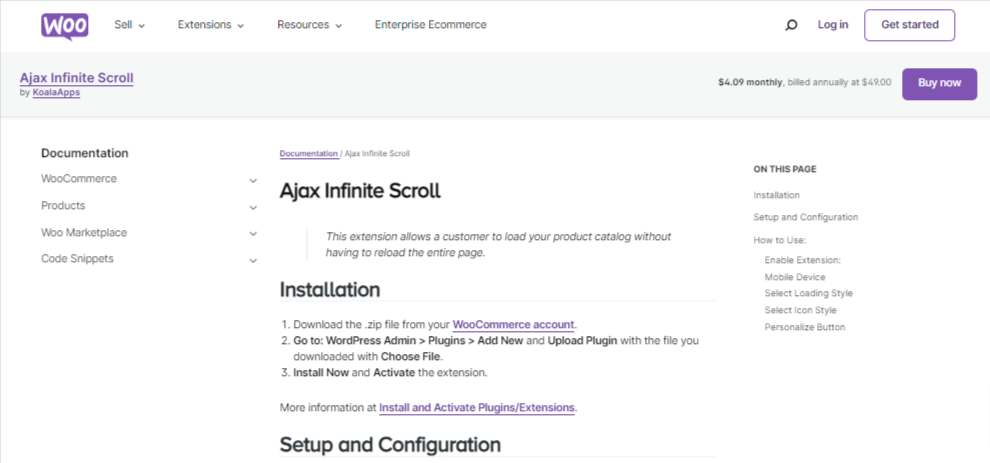Click the Log in link
The width and height of the screenshot is (990, 463).
click(x=833, y=25)
